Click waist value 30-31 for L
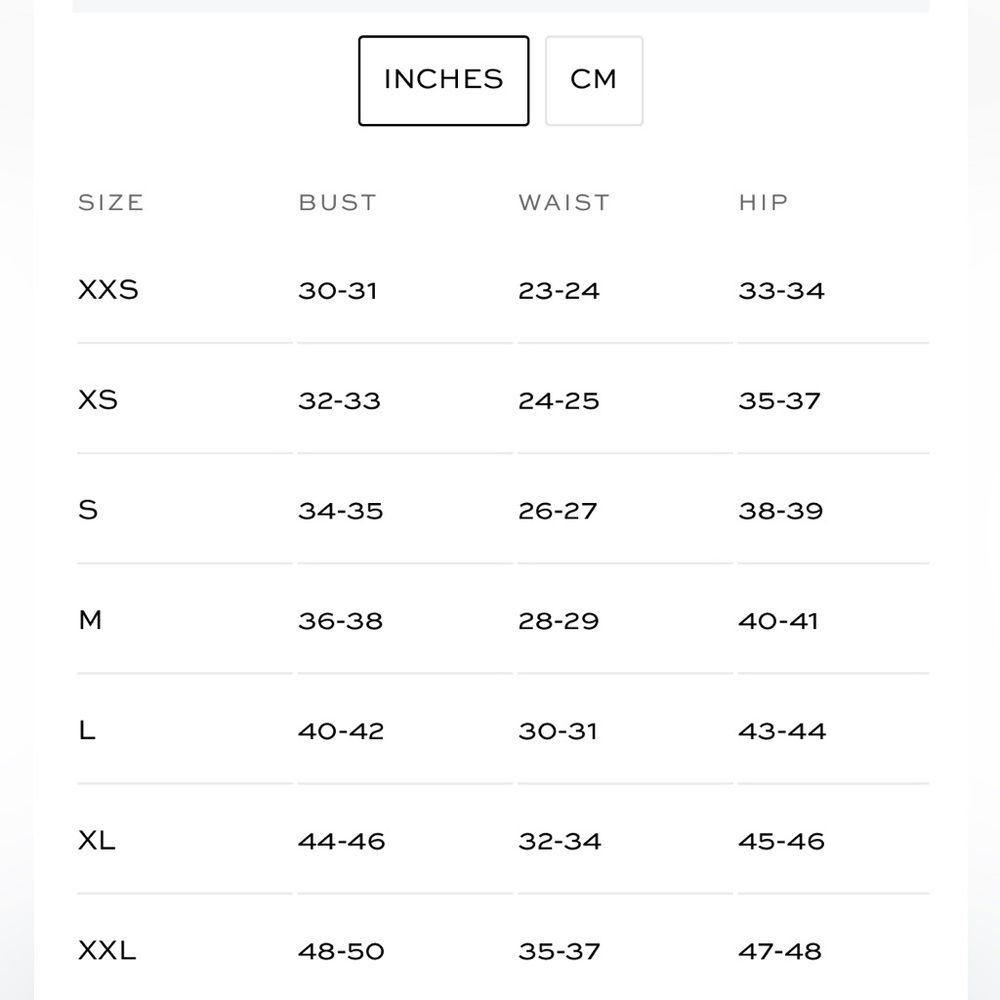Image resolution: width=1000 pixels, height=1000 pixels. pos(558,732)
